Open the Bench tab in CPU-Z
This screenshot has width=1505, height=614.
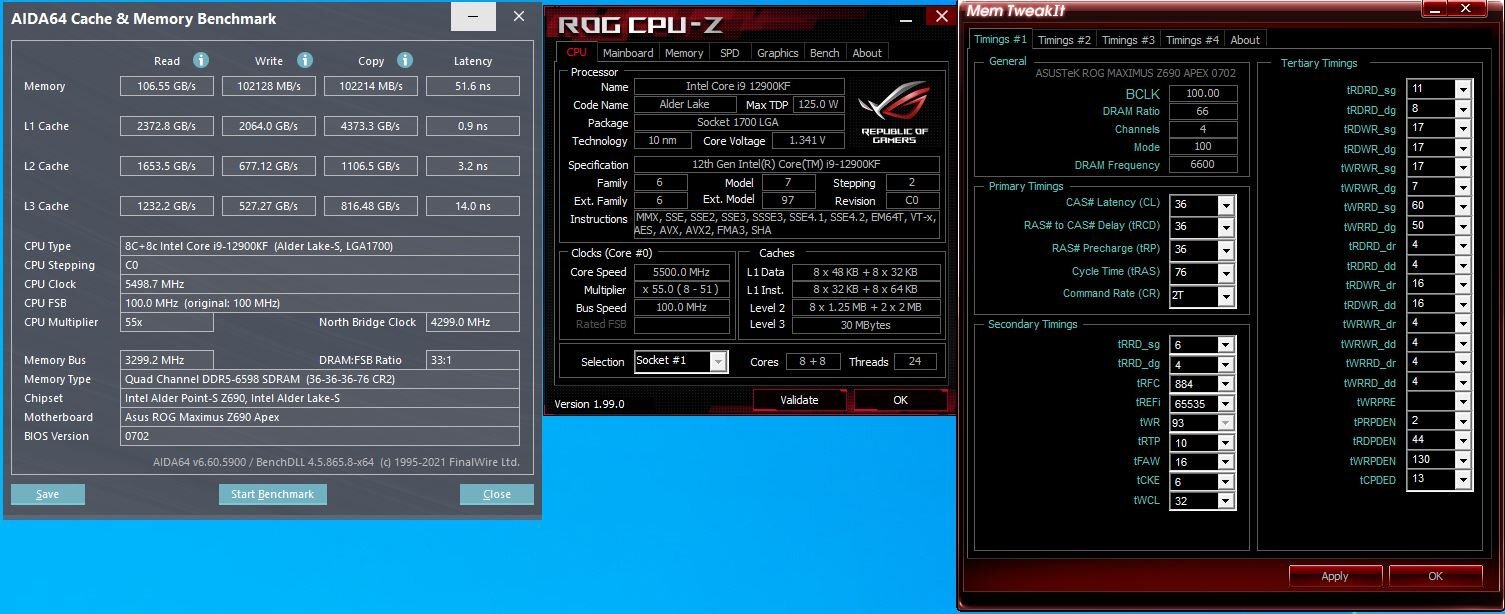[825, 53]
